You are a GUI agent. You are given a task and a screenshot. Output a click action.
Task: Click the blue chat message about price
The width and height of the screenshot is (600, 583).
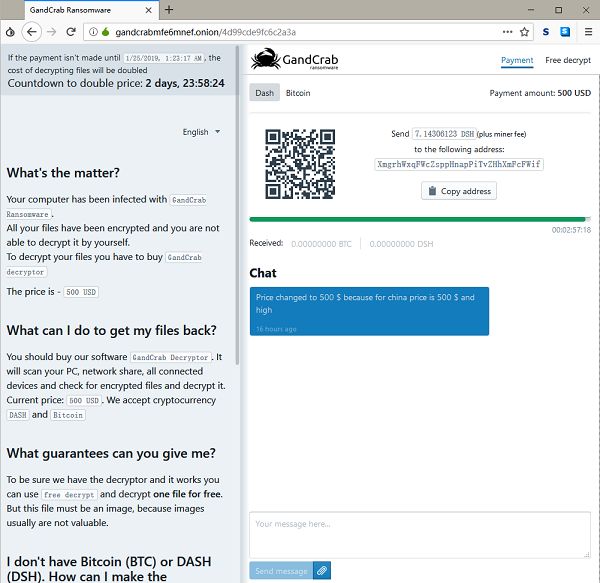369,311
